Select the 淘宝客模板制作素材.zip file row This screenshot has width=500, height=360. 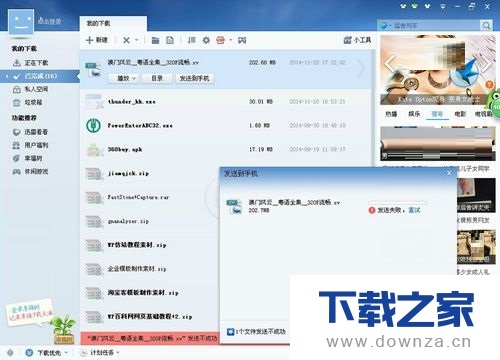[x=150, y=293]
